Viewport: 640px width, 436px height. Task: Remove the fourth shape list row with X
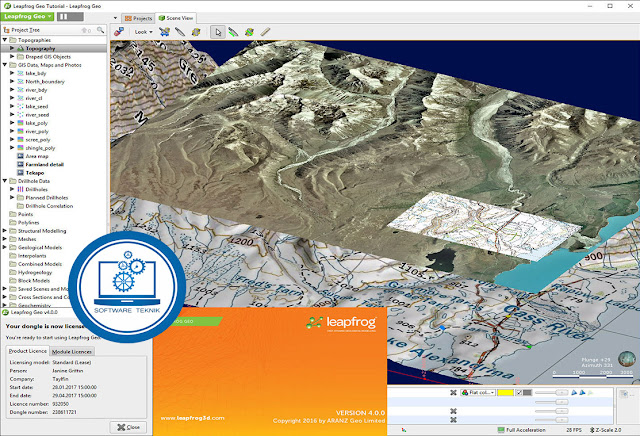(x=453, y=420)
